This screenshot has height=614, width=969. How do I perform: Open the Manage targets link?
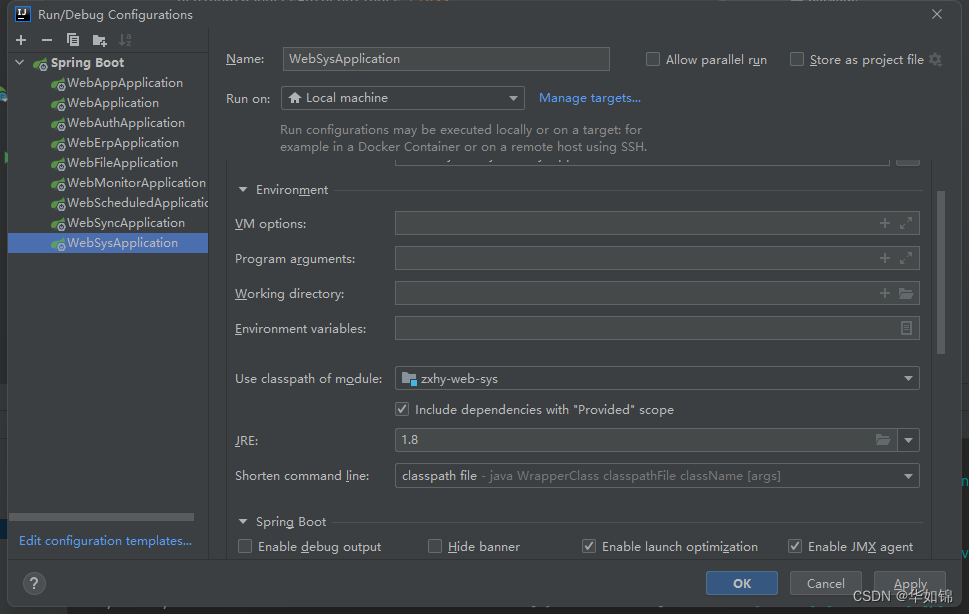[590, 98]
